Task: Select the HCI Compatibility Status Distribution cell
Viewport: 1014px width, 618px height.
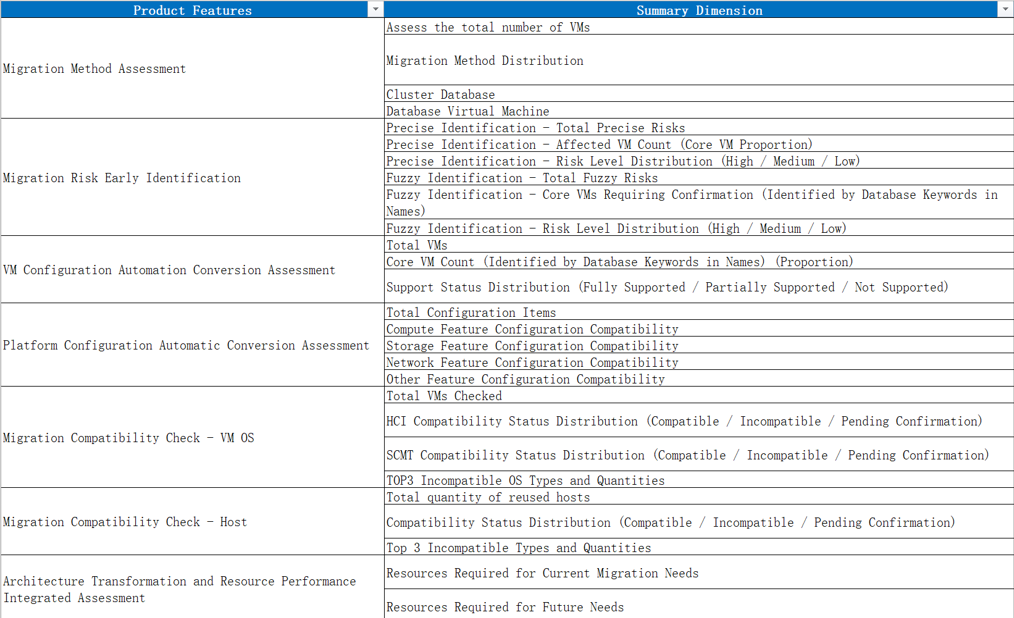Action: (699, 421)
